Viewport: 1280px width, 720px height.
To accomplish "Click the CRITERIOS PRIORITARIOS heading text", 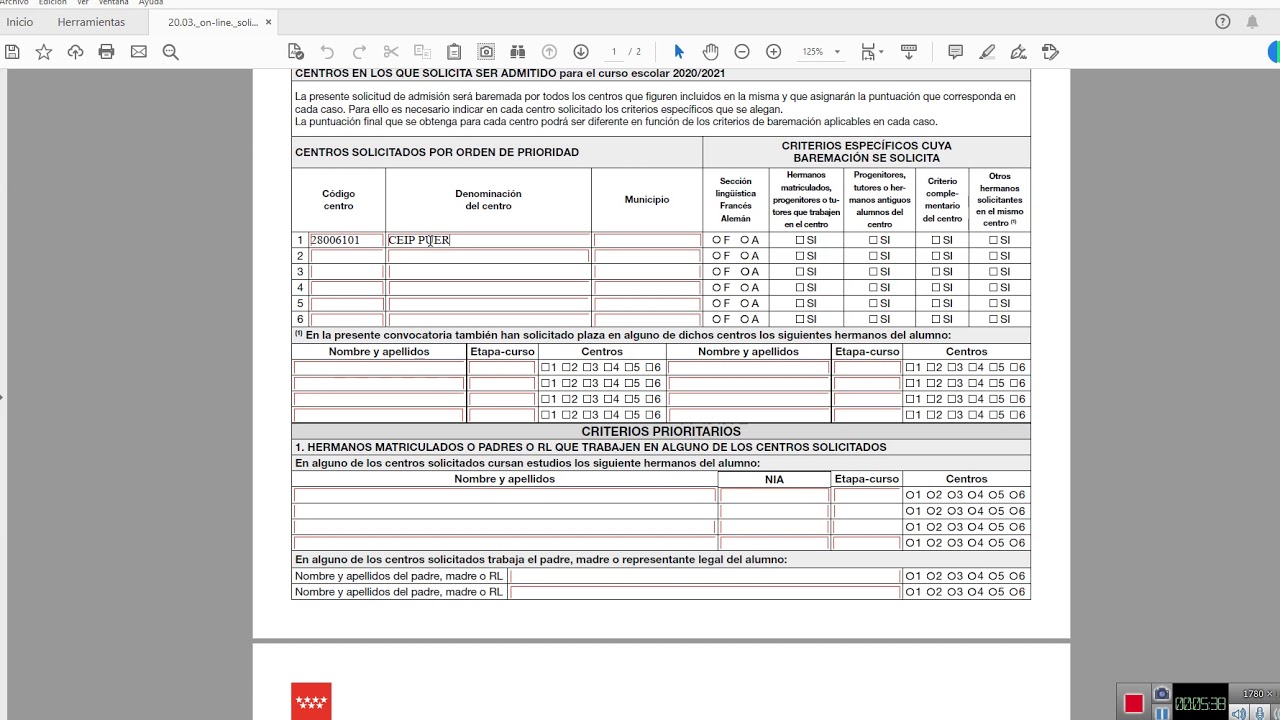I will tap(661, 431).
